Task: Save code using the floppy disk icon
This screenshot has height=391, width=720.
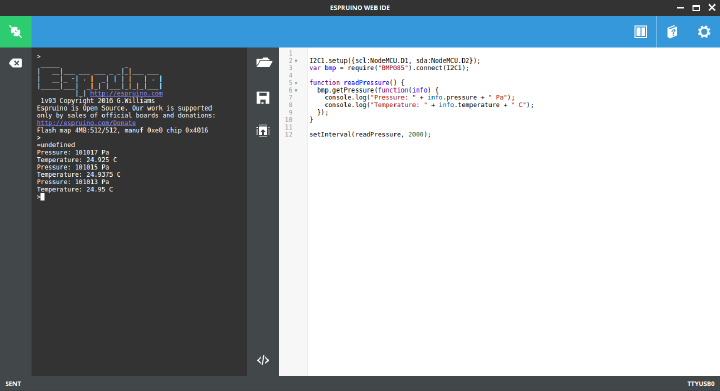Action: tap(263, 97)
